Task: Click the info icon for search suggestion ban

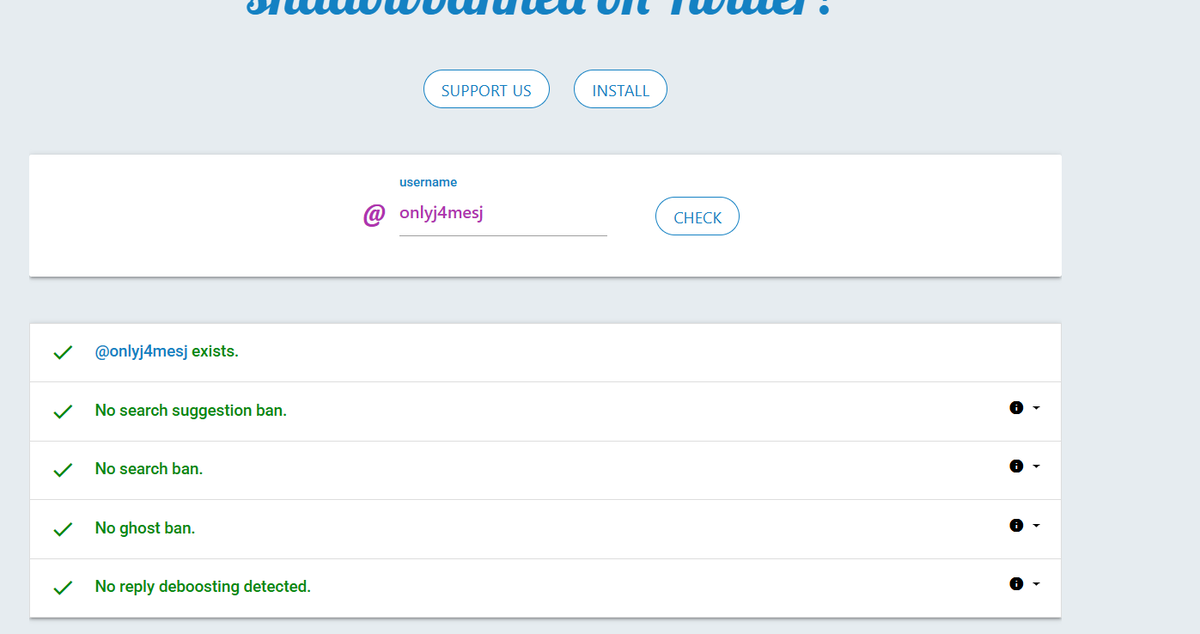Action: pos(1016,408)
